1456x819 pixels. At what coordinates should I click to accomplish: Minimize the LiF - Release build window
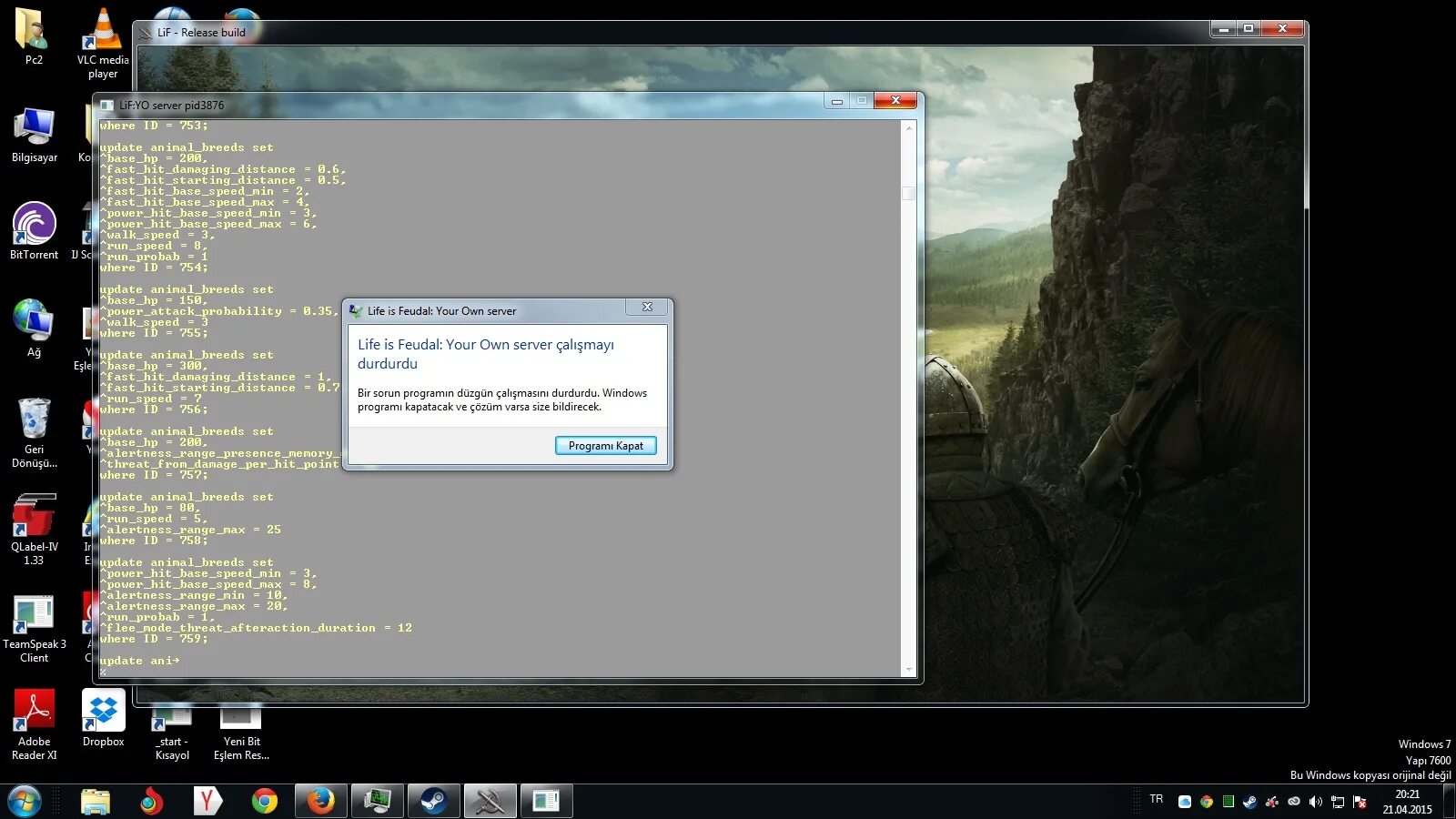pyautogui.click(x=1224, y=29)
